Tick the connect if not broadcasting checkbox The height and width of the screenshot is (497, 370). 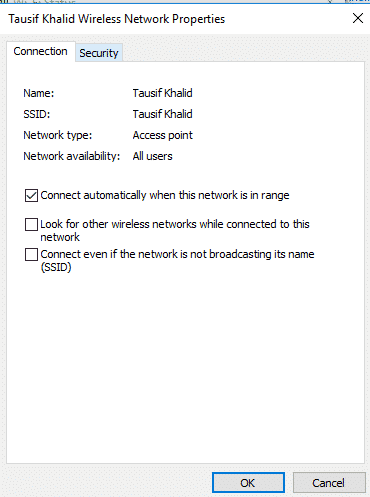pyautogui.click(x=31, y=255)
